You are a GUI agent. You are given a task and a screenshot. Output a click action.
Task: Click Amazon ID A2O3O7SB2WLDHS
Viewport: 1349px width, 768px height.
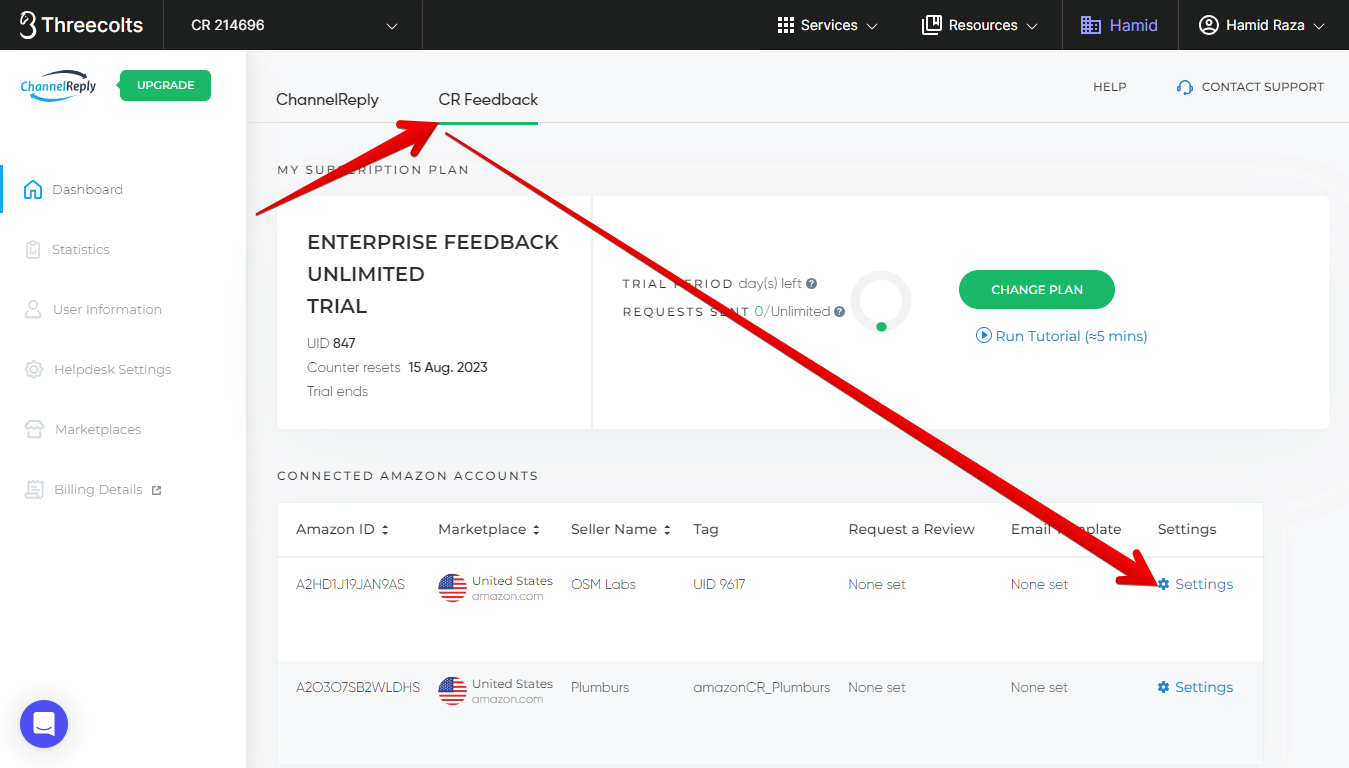(x=358, y=687)
